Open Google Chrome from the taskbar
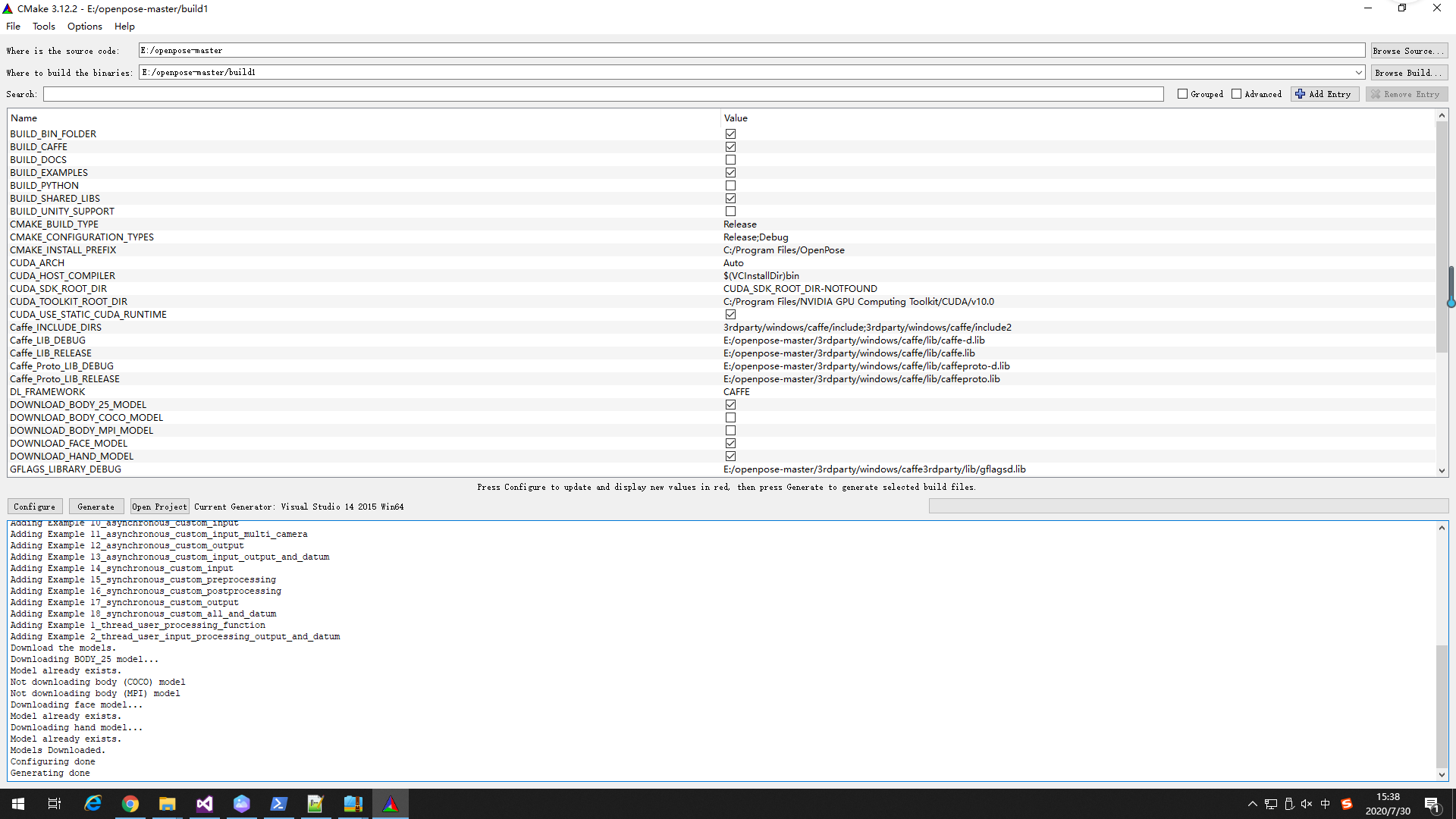Image resolution: width=1456 pixels, height=819 pixels. 130,803
